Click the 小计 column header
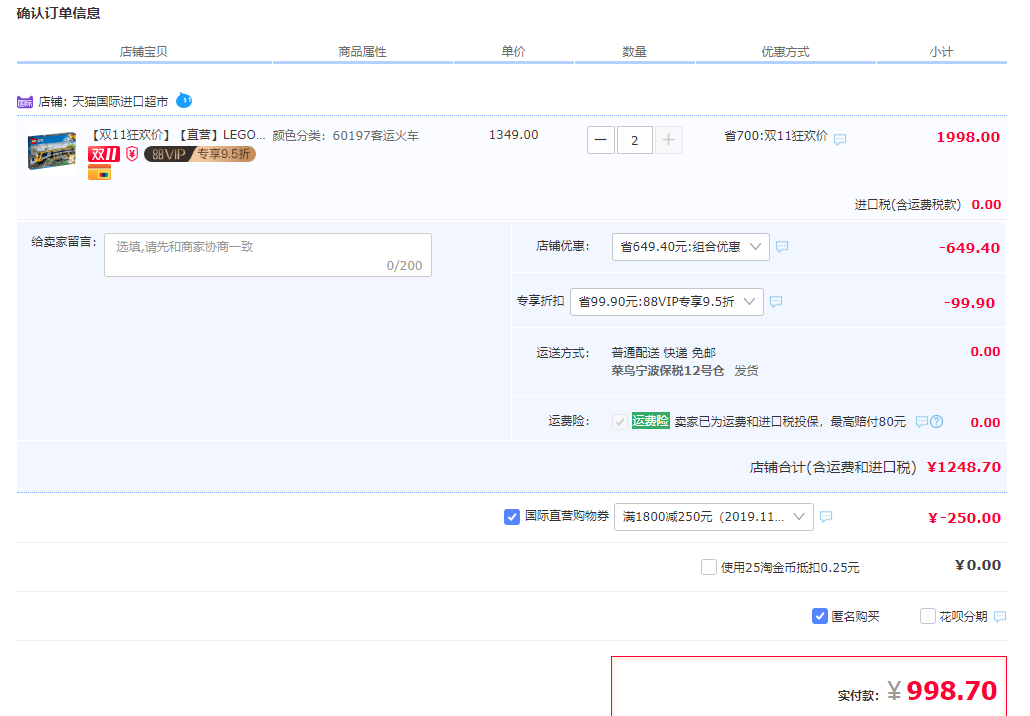 point(941,52)
